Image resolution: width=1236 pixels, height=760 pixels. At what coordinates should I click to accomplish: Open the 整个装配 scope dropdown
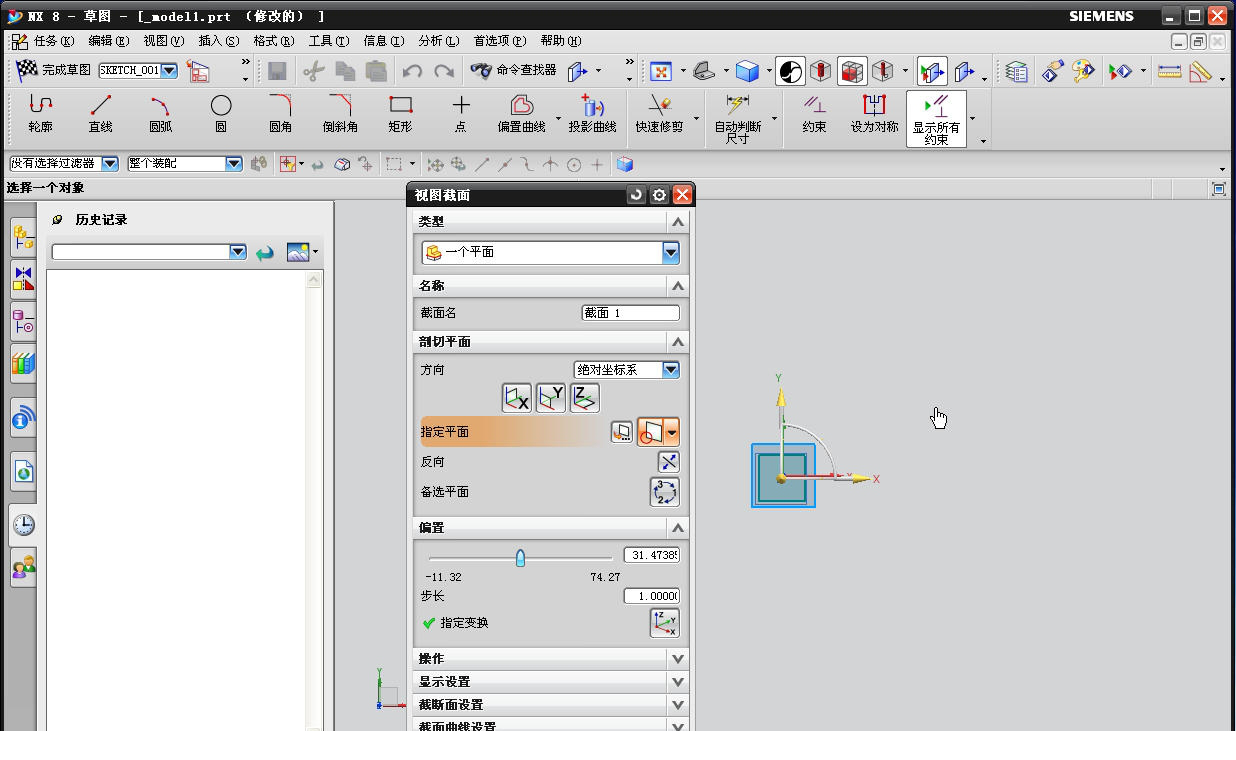(234, 164)
